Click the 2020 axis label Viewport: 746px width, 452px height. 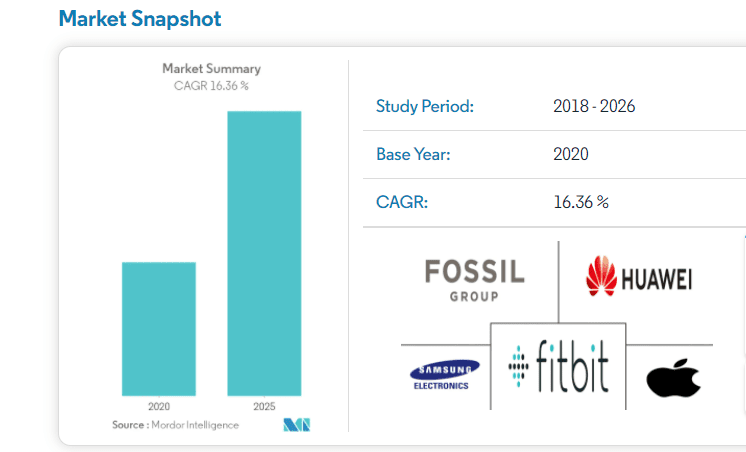pyautogui.click(x=158, y=406)
